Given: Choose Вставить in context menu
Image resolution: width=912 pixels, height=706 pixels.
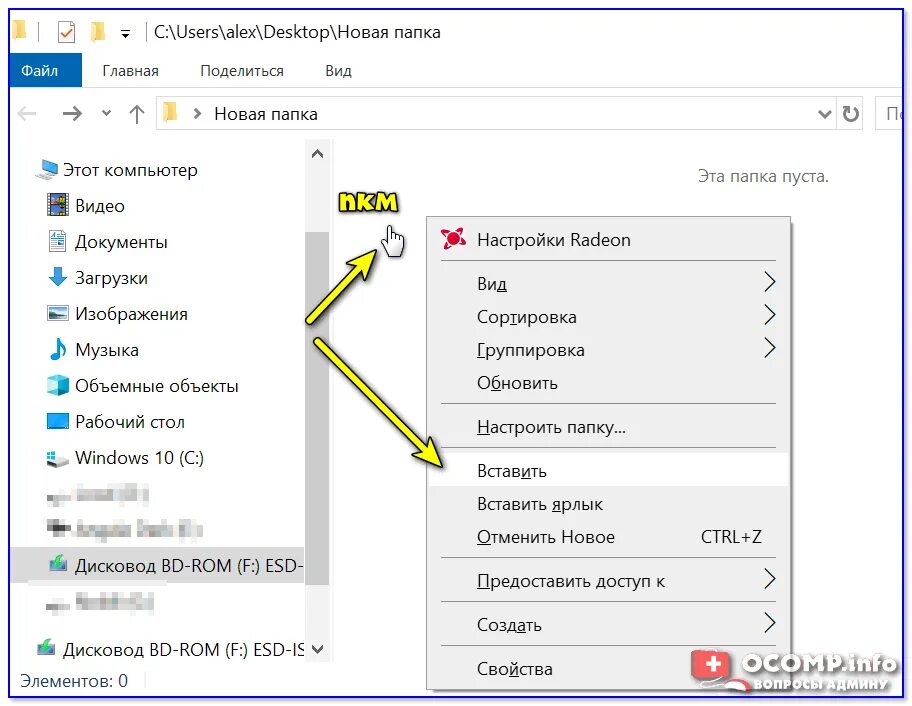Looking at the screenshot, I should tap(608, 470).
